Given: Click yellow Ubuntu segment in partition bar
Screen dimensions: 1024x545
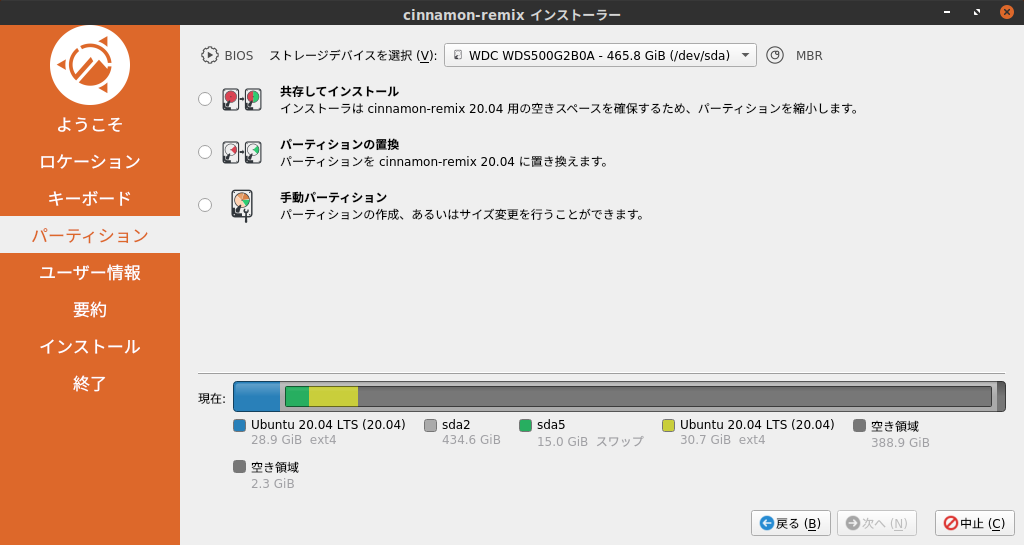Looking at the screenshot, I should [333, 396].
